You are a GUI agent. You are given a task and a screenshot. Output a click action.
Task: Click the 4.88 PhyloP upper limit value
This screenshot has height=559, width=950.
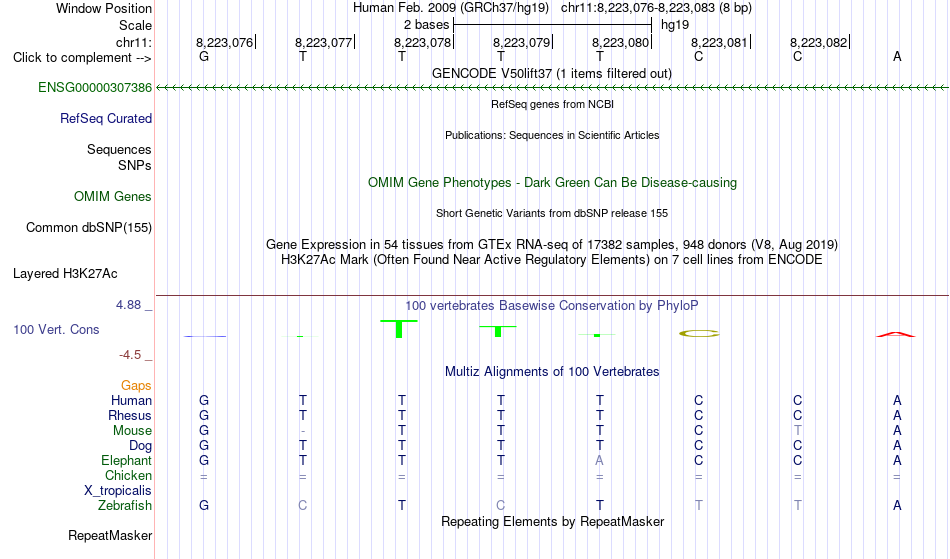click(128, 305)
